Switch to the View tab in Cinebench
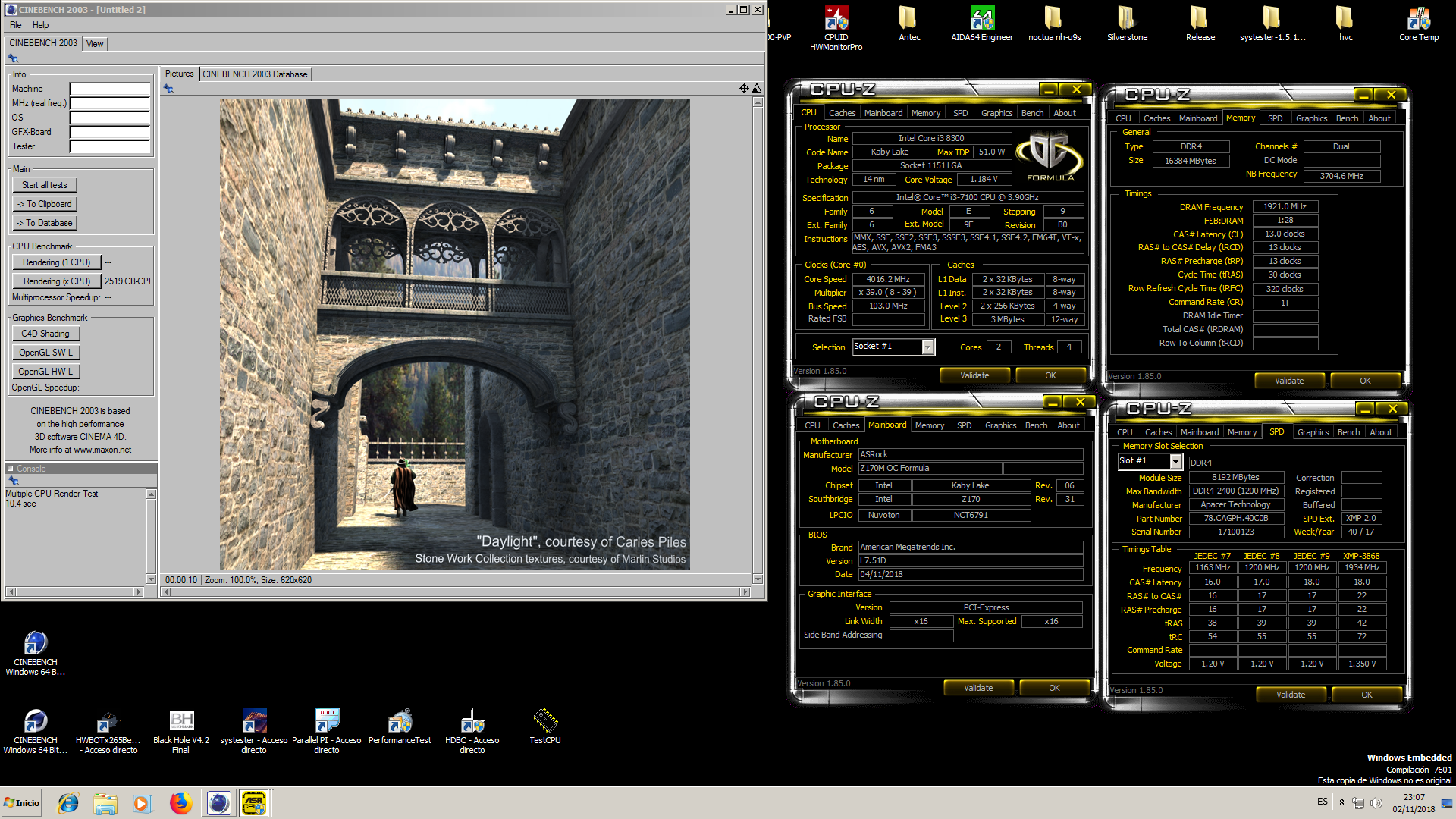The height and width of the screenshot is (819, 1456). (x=95, y=44)
